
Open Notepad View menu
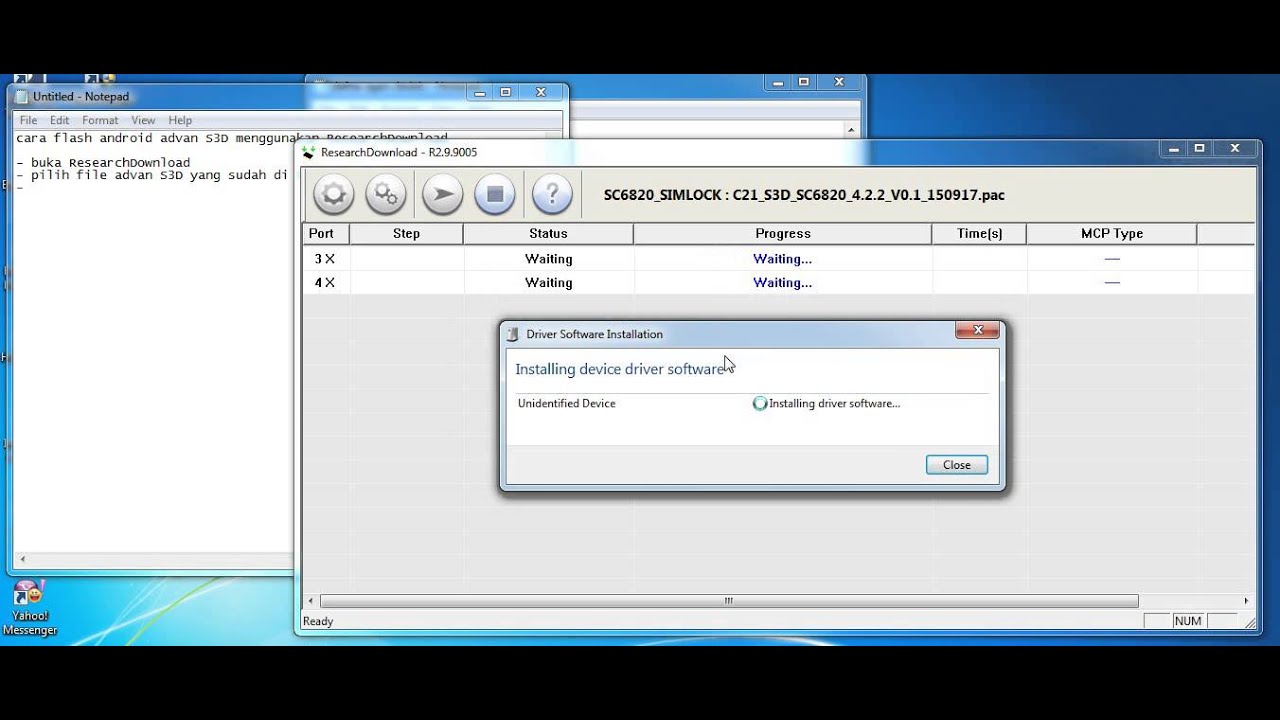click(x=143, y=120)
